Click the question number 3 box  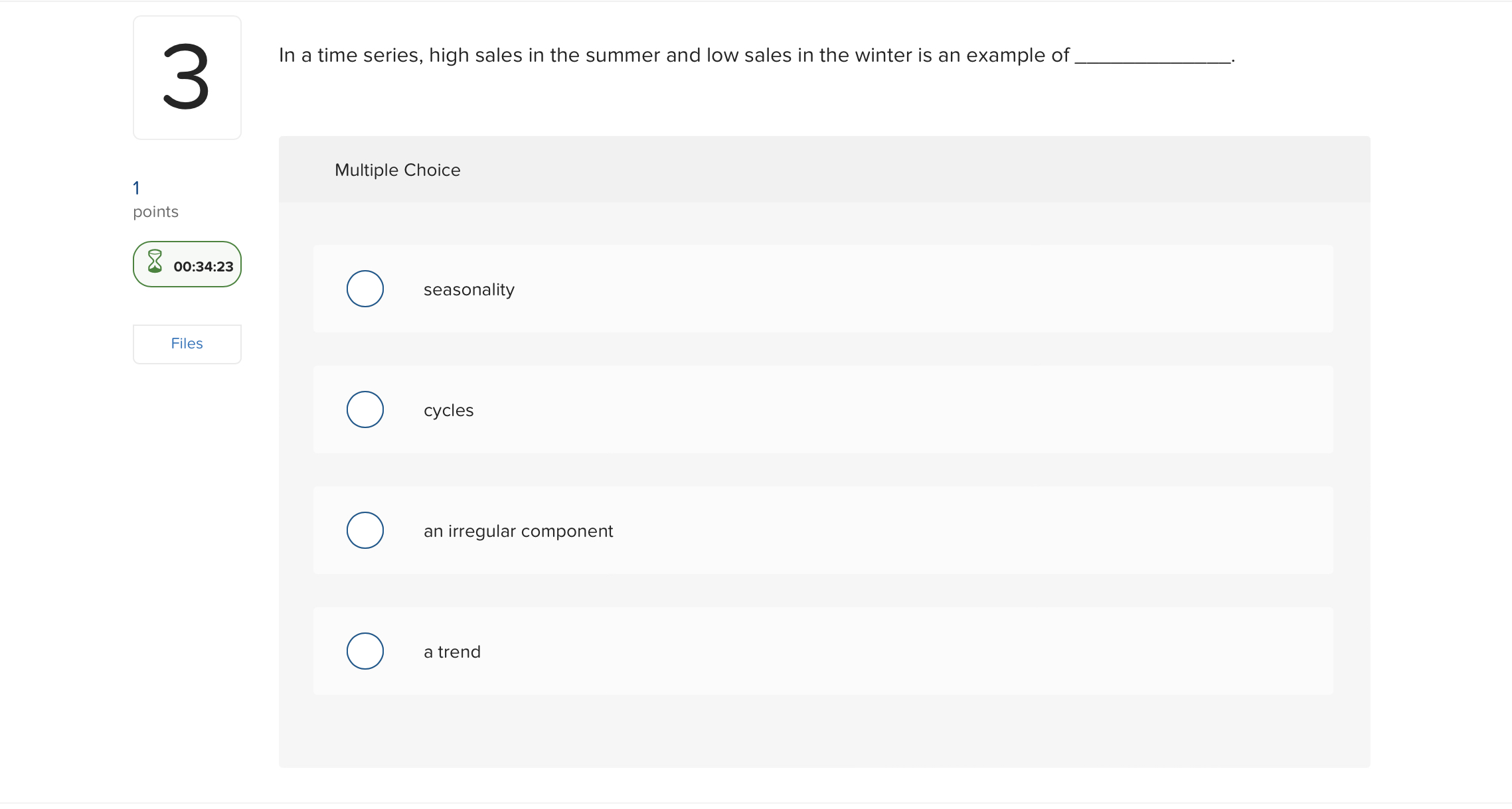tap(187, 78)
